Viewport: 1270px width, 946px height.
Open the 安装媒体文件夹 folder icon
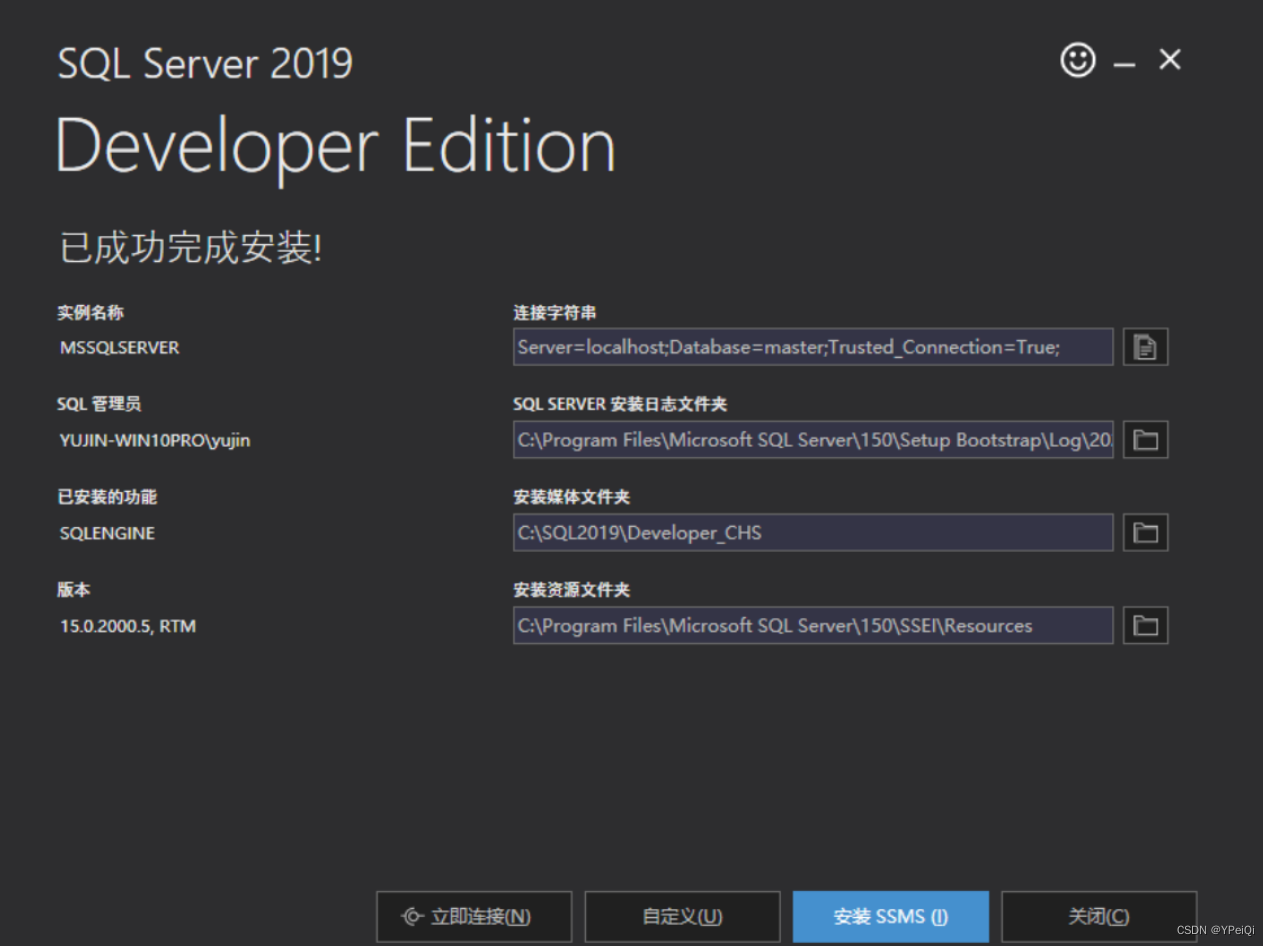(x=1145, y=532)
